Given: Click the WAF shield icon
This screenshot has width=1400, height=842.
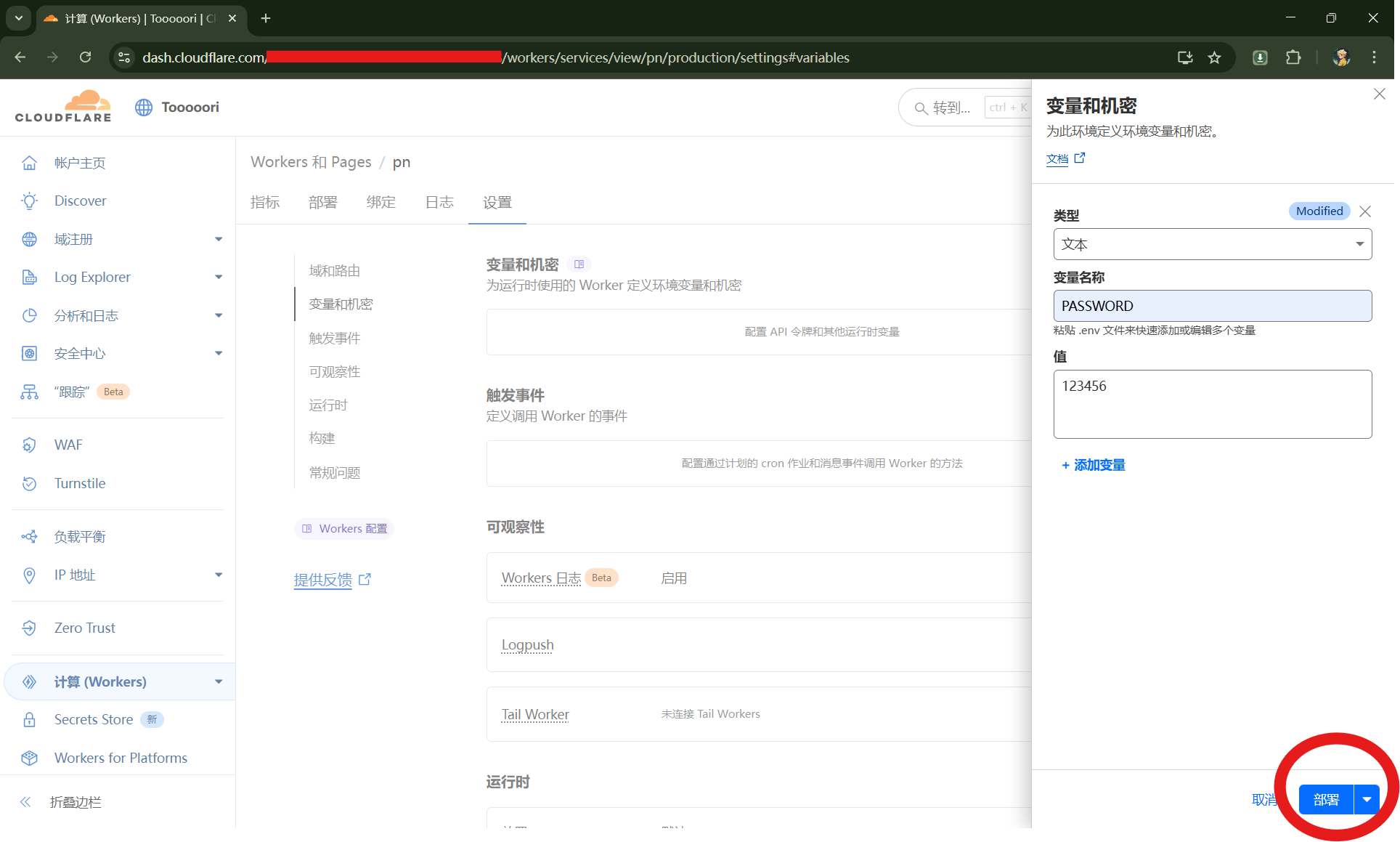Looking at the screenshot, I should pos(29,445).
